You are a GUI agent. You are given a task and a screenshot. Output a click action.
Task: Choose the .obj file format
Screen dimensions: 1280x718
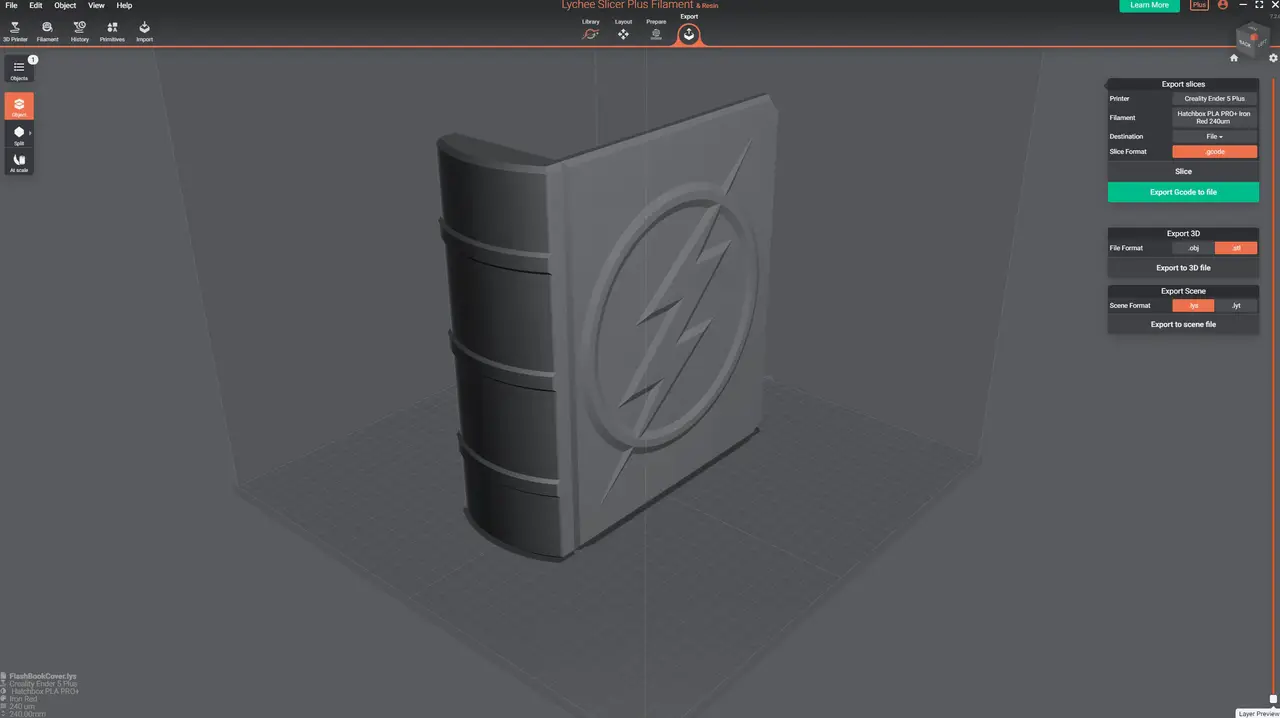click(x=1193, y=248)
